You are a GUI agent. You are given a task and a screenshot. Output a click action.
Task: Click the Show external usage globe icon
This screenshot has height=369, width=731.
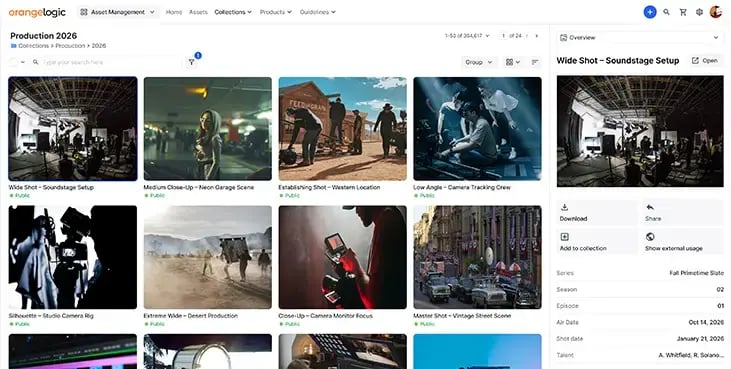tap(650, 237)
